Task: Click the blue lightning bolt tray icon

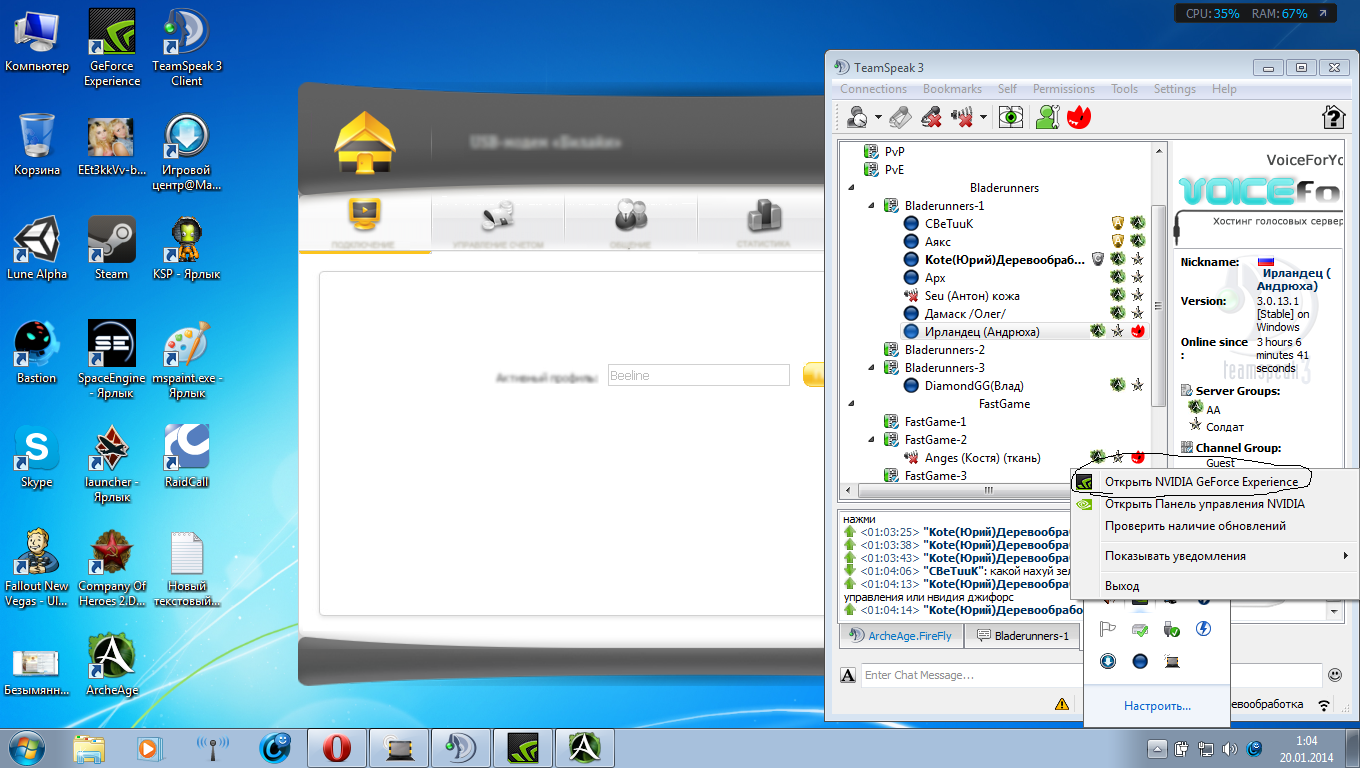Action: coord(1204,629)
